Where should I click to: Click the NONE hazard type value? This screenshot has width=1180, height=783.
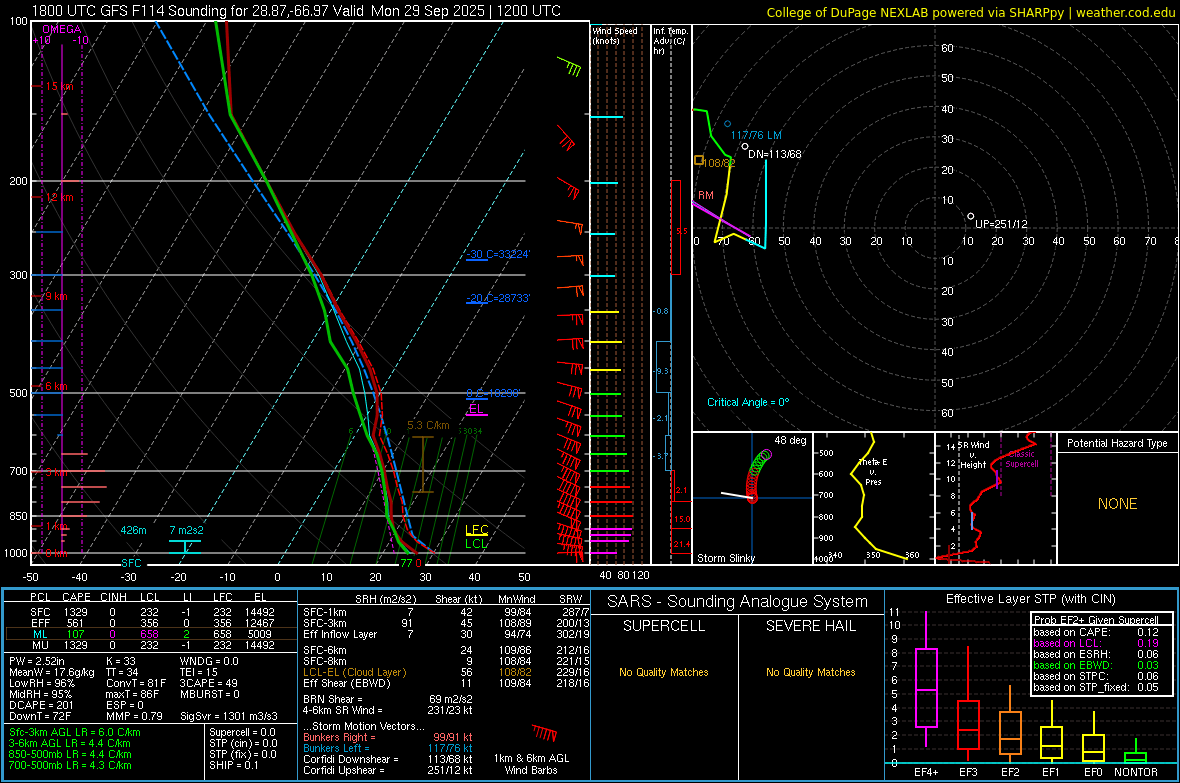(1117, 504)
